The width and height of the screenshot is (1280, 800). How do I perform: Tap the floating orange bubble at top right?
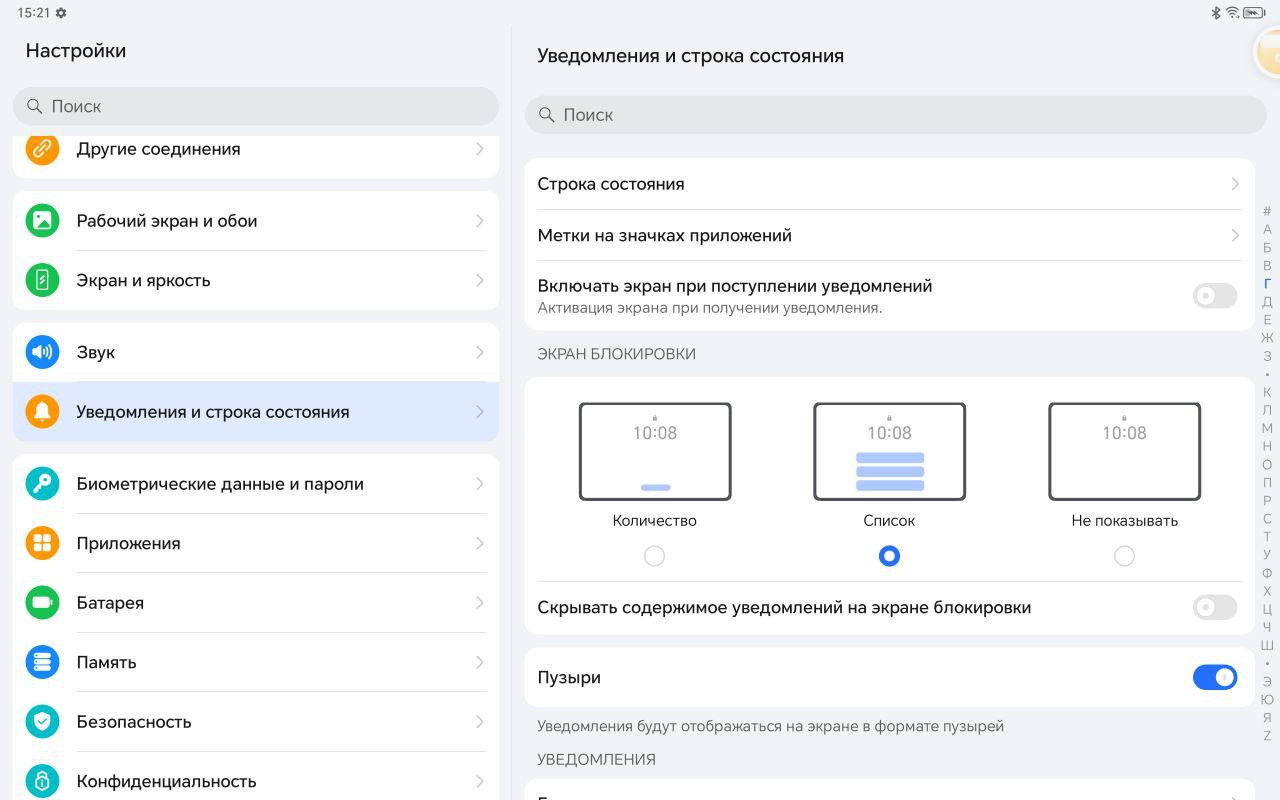point(1268,52)
